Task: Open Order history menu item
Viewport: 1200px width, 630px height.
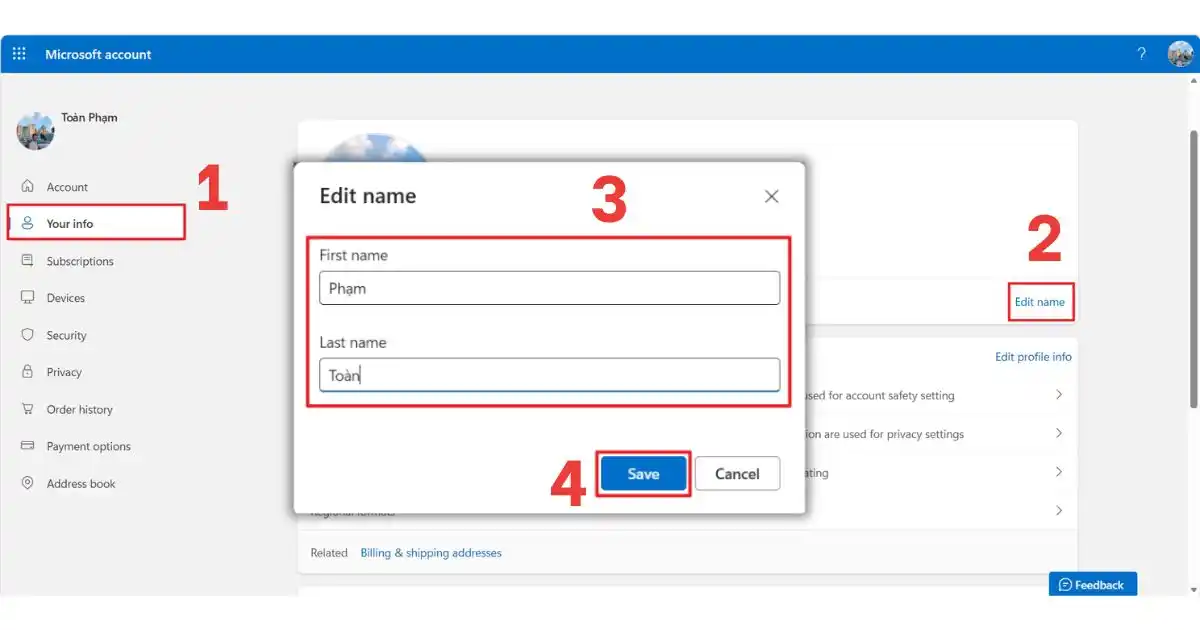Action: click(80, 409)
